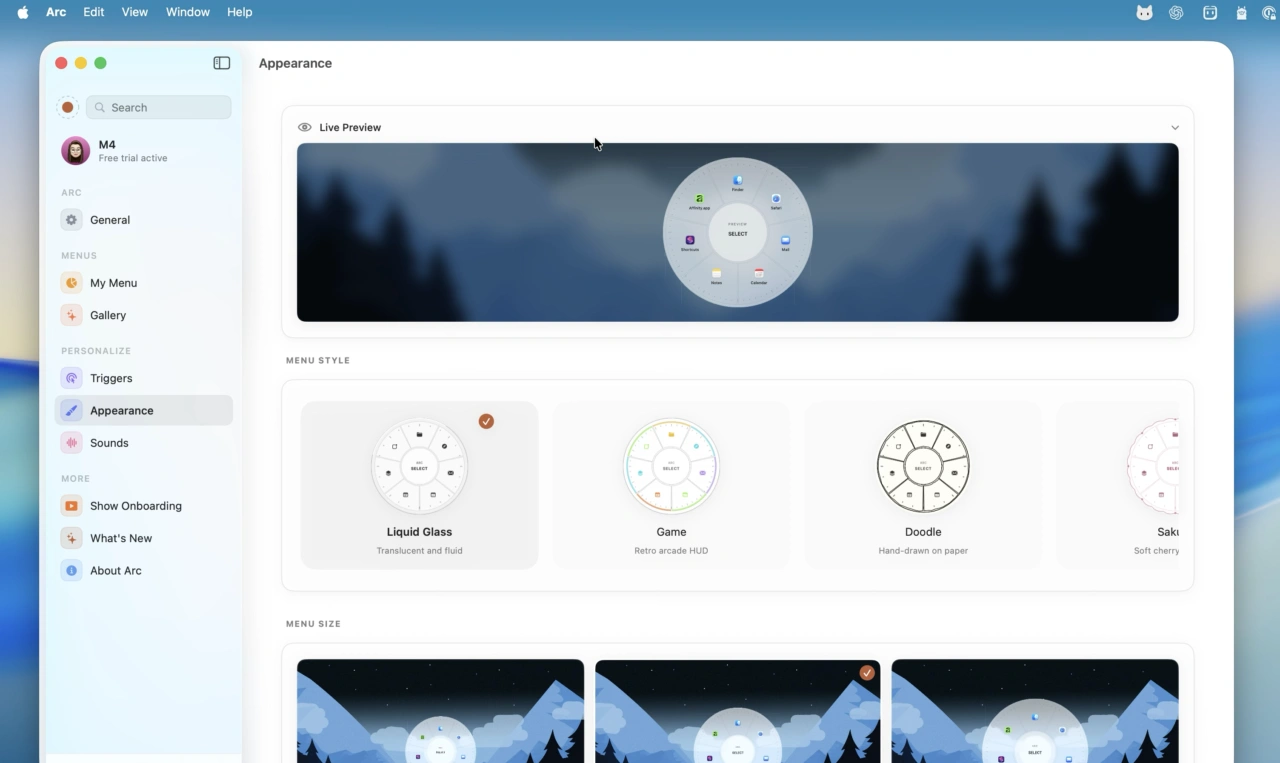Open the General settings gear icon

point(72,220)
